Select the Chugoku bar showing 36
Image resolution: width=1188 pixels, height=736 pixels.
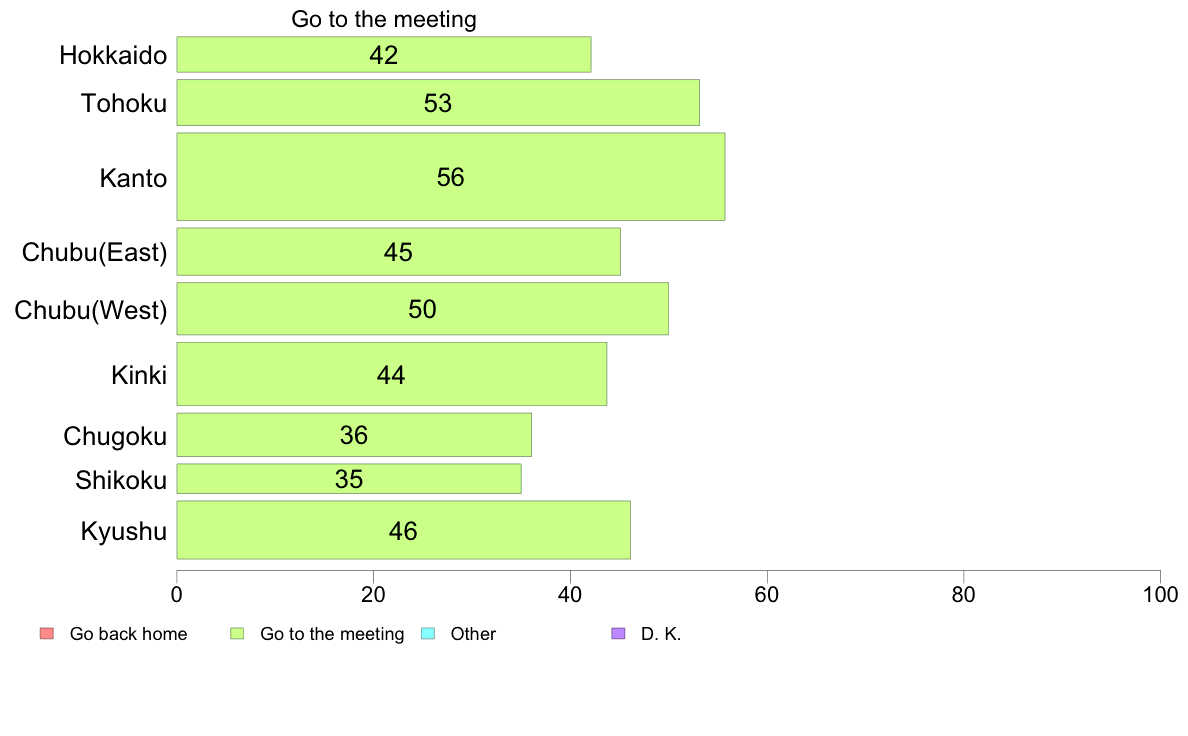(x=355, y=435)
